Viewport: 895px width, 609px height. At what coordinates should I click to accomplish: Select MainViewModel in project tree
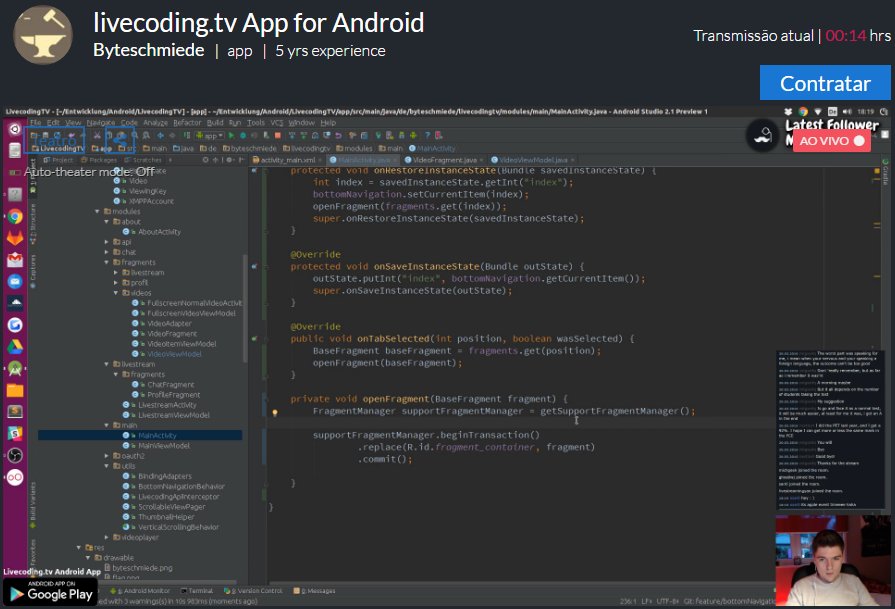tap(157, 446)
